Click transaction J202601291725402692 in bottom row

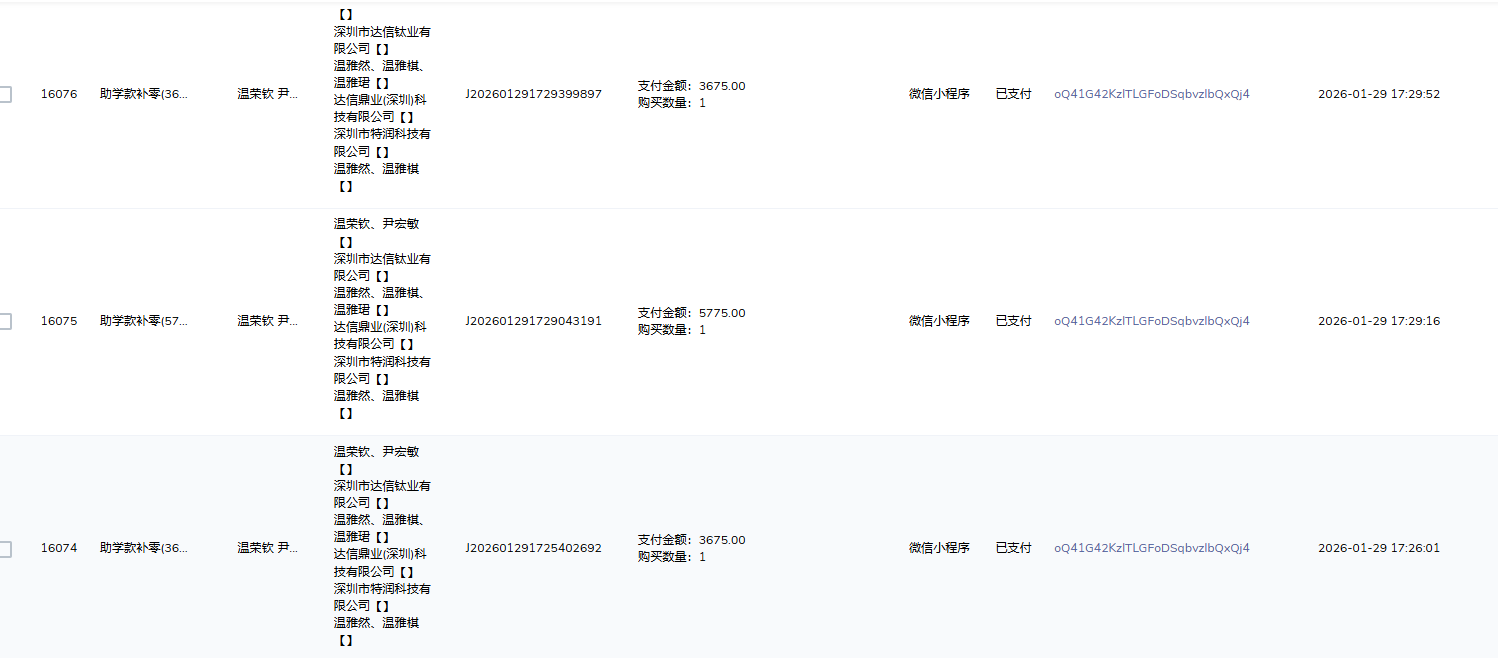(534, 547)
